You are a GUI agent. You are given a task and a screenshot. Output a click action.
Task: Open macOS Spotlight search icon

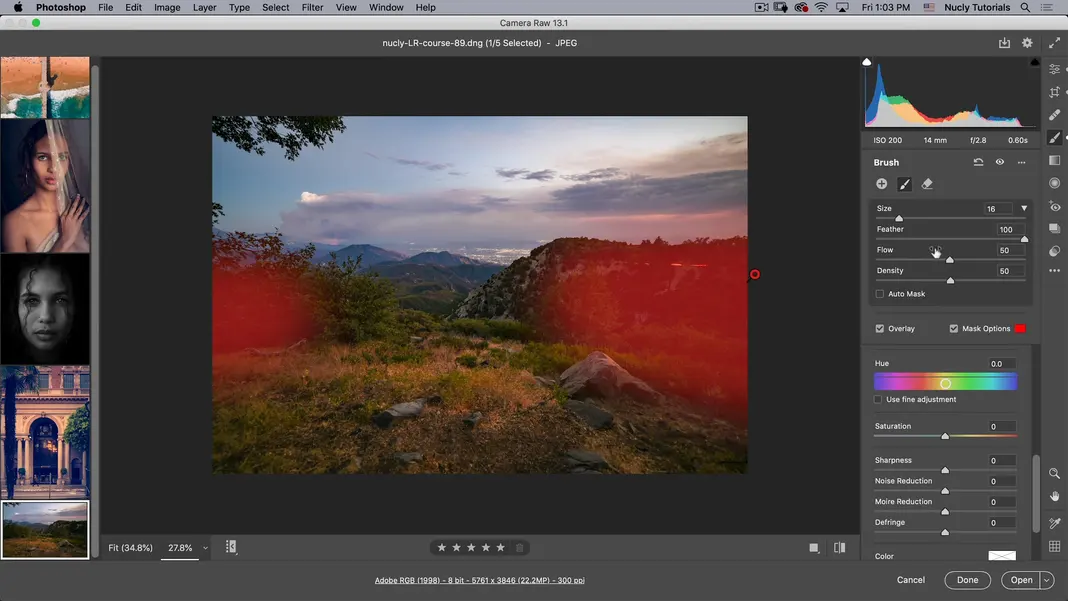pos(1024,7)
